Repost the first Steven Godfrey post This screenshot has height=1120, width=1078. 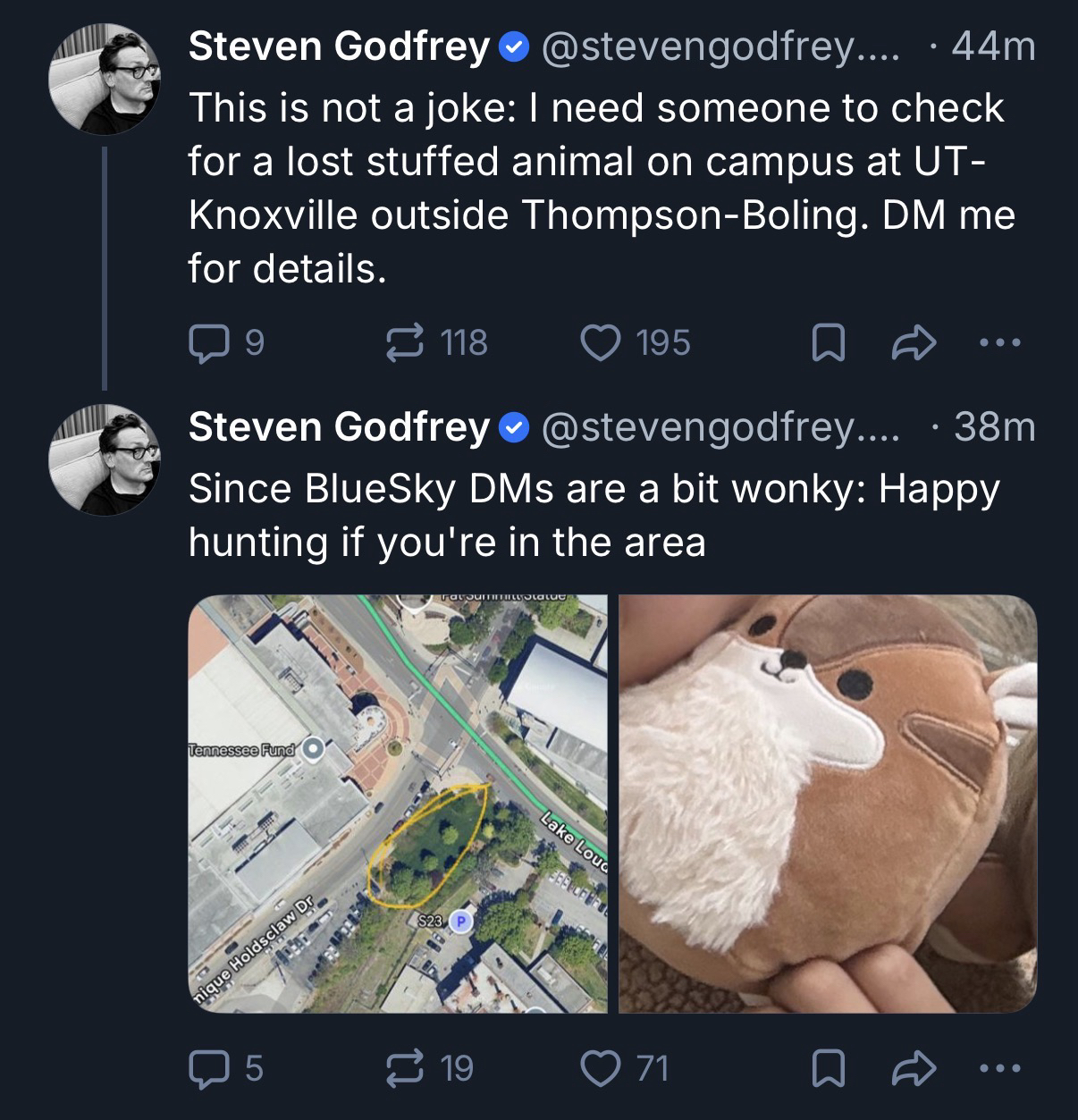pyautogui.click(x=404, y=342)
